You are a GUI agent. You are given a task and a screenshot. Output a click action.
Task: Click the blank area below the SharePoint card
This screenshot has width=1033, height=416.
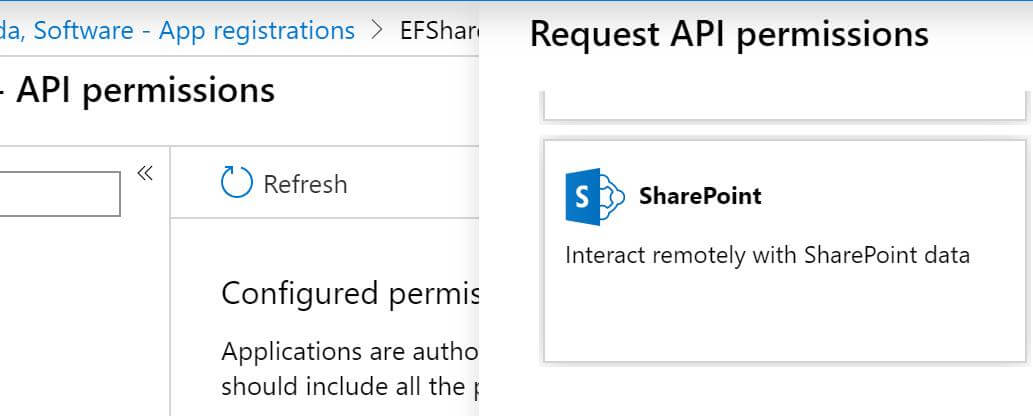point(784,390)
